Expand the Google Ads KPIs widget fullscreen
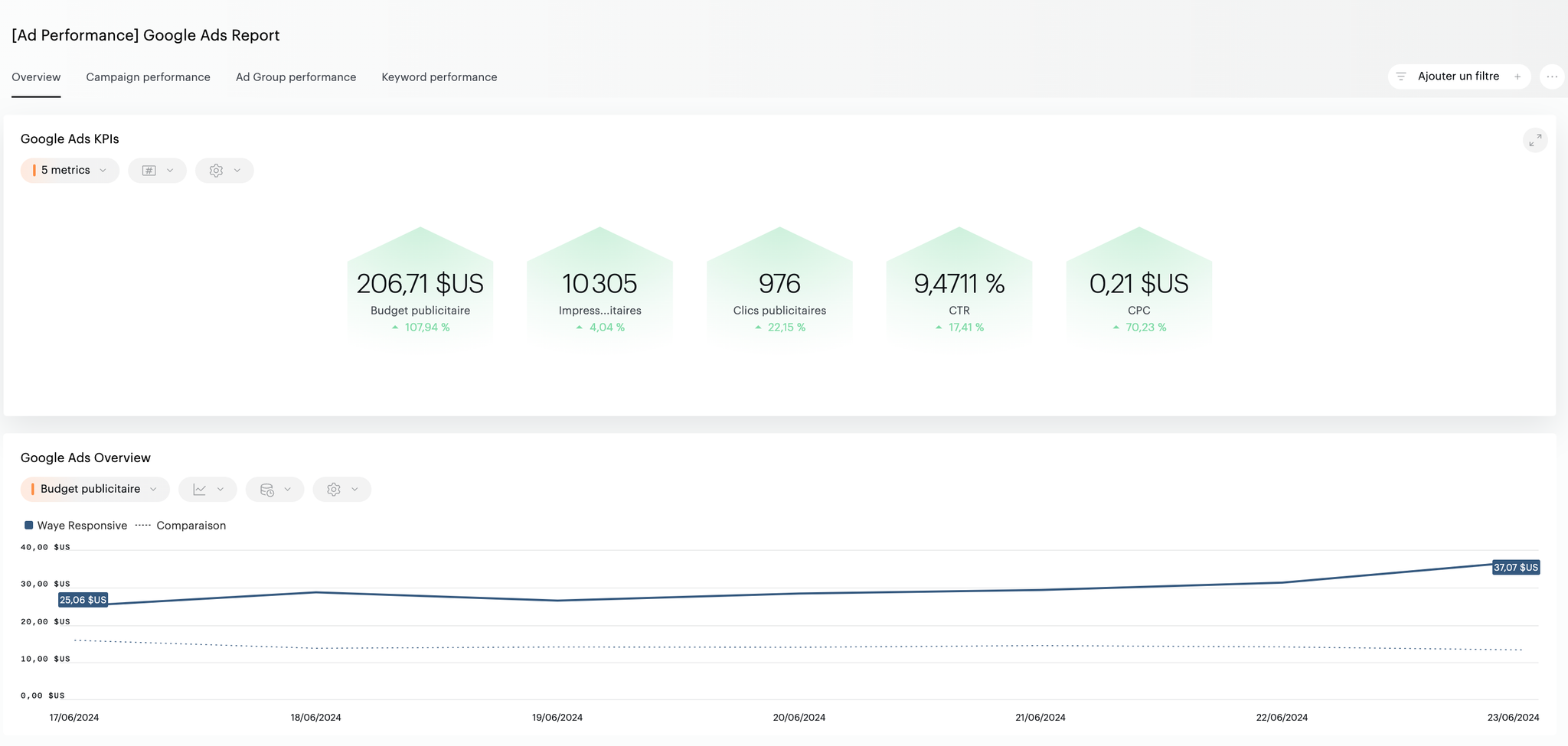 coord(1535,140)
